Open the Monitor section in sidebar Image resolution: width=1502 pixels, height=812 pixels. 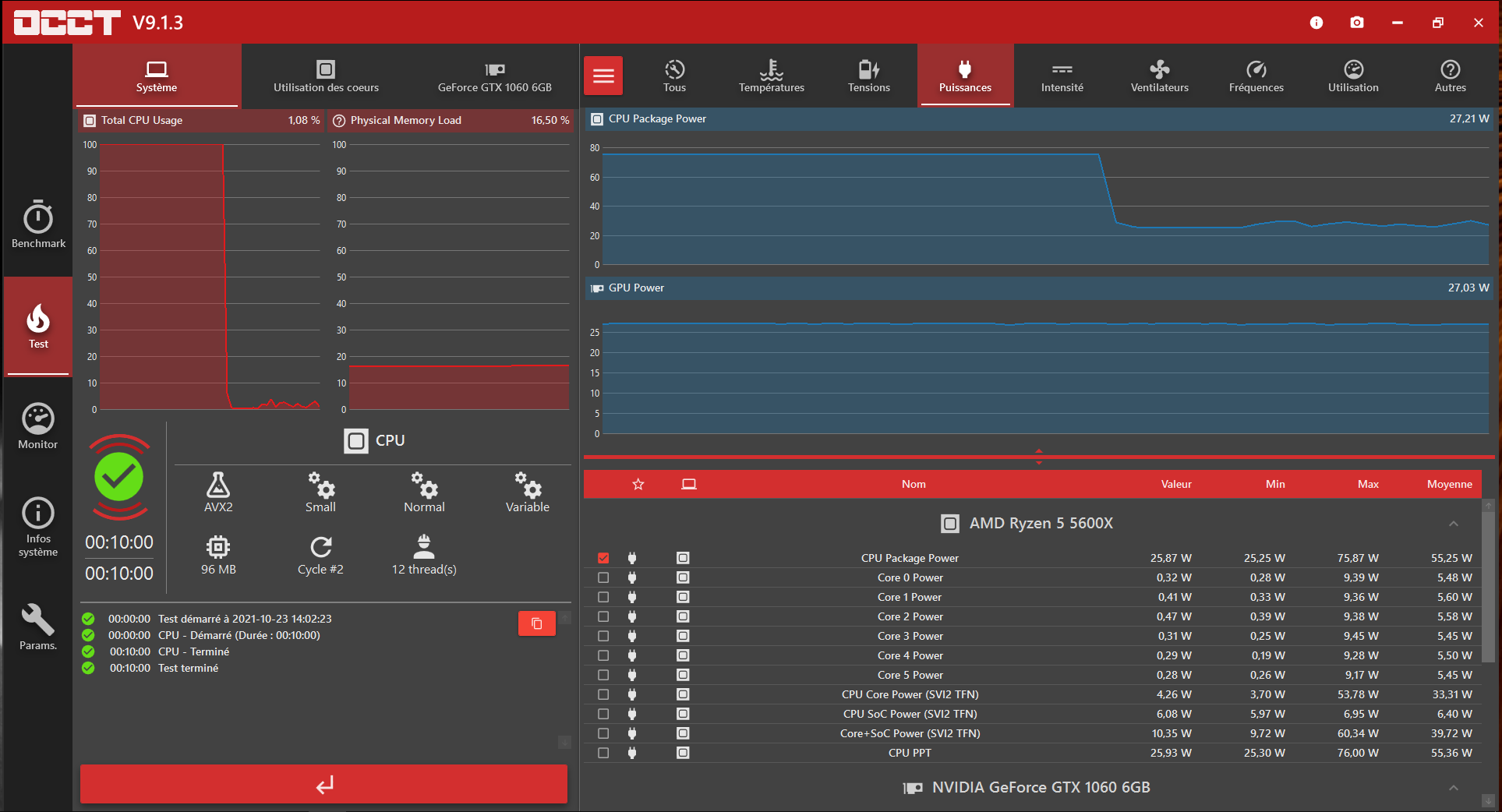pyautogui.click(x=38, y=426)
